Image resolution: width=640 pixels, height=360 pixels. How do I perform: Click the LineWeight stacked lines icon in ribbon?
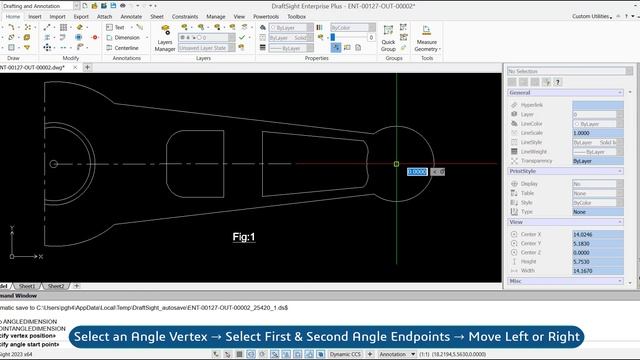point(262,48)
